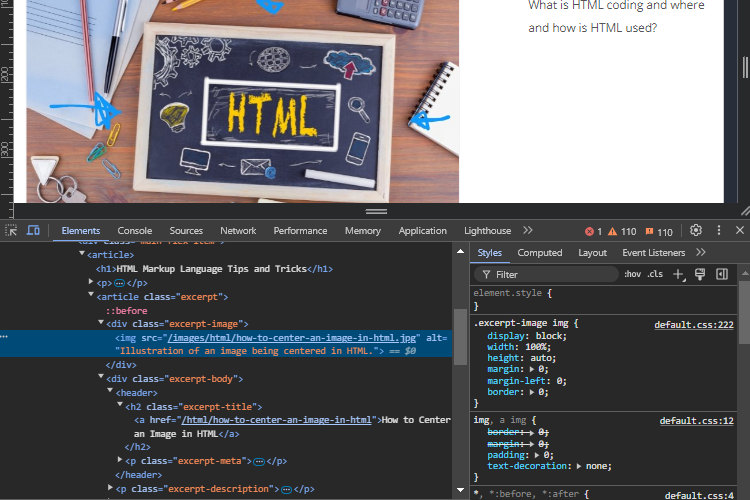The width and height of the screenshot is (750, 500).
Task: Open the default.css:222 source link
Action: click(x=694, y=325)
